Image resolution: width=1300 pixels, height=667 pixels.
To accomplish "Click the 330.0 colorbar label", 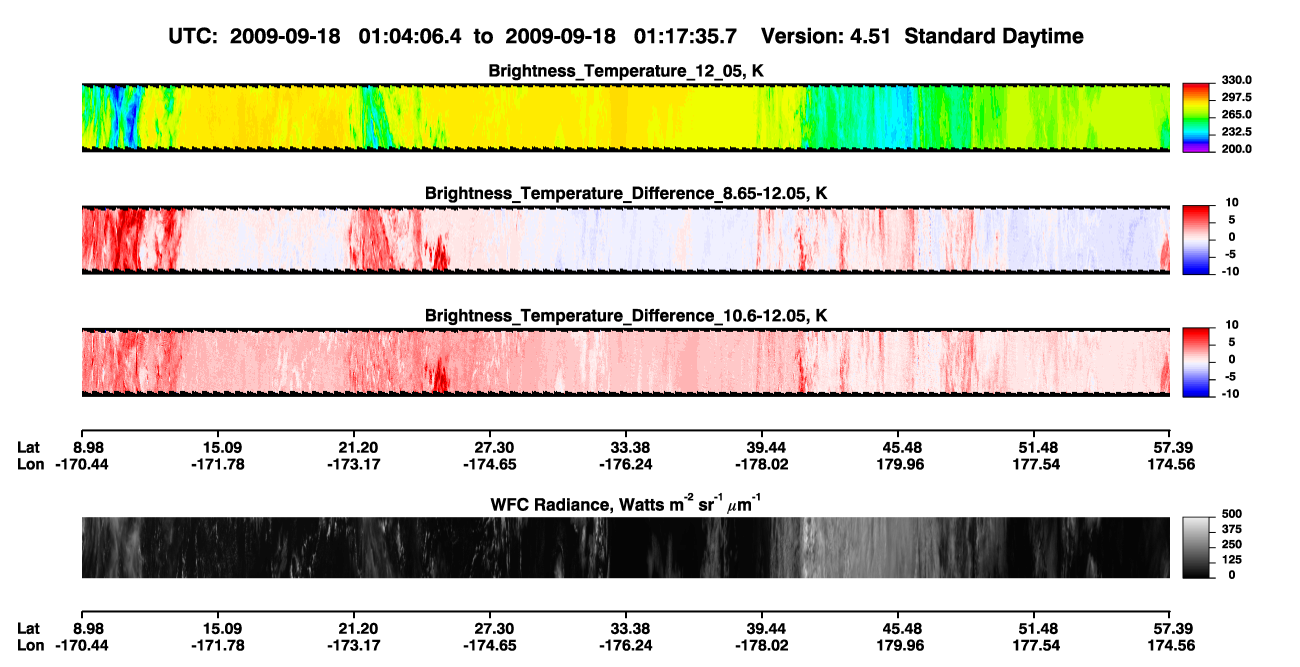I will [x=1238, y=80].
